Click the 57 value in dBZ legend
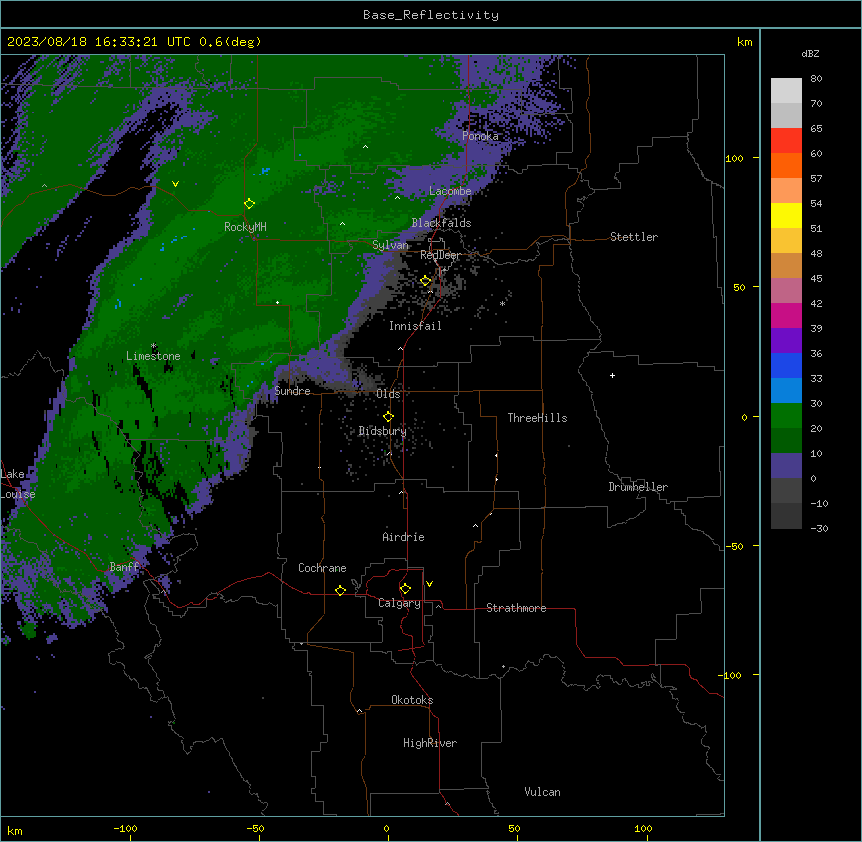Viewport: 862px width, 842px height. point(816,179)
